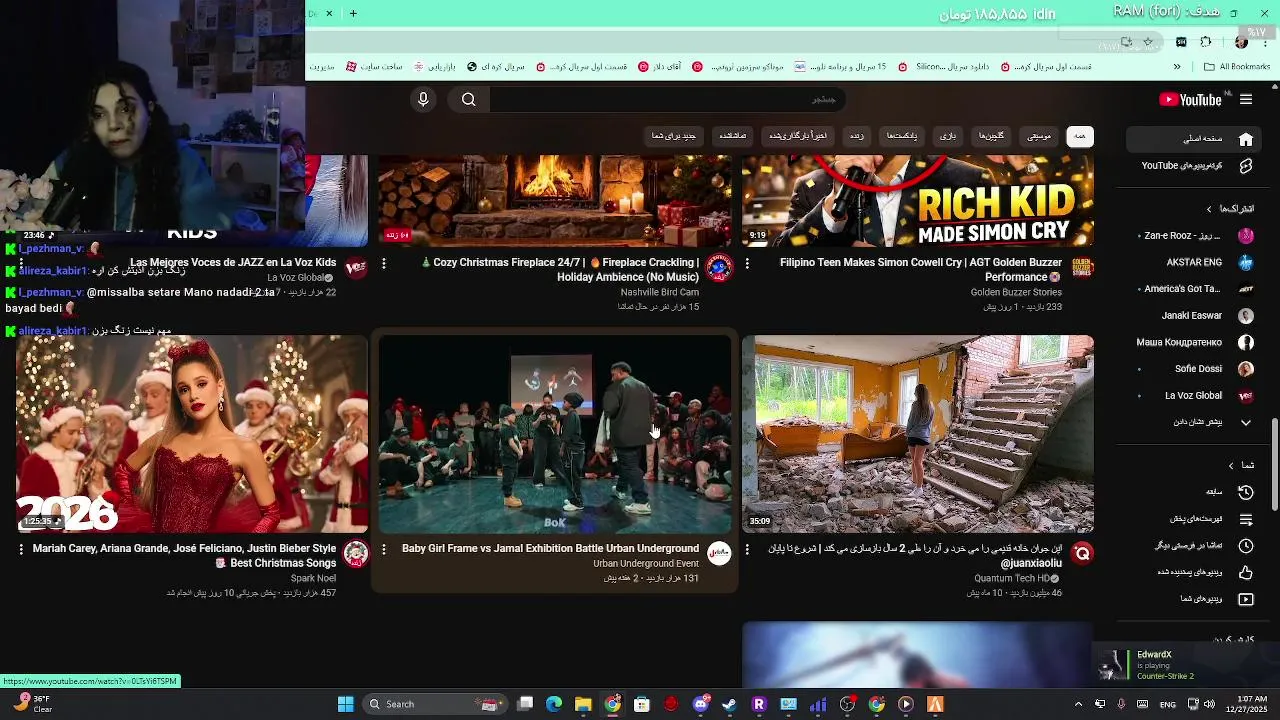
Task: Select the Music (موسیقی) filter chip
Action: click(1039, 136)
